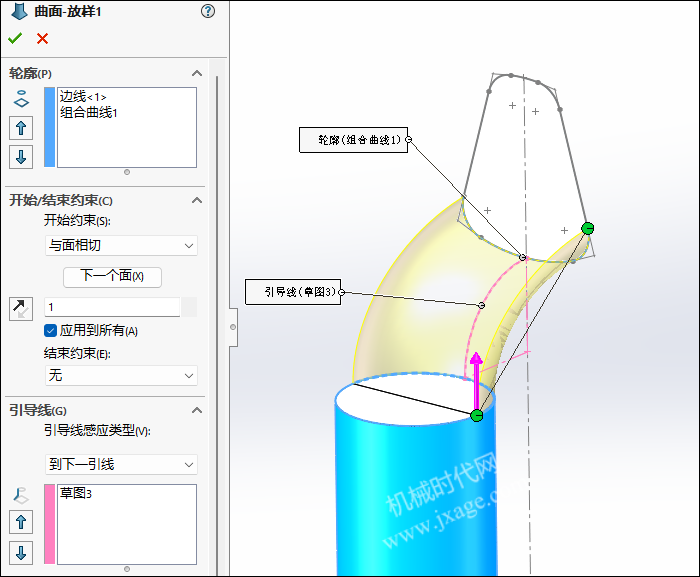Click the tangent length input field
This screenshot has width=700, height=577.
[112, 307]
